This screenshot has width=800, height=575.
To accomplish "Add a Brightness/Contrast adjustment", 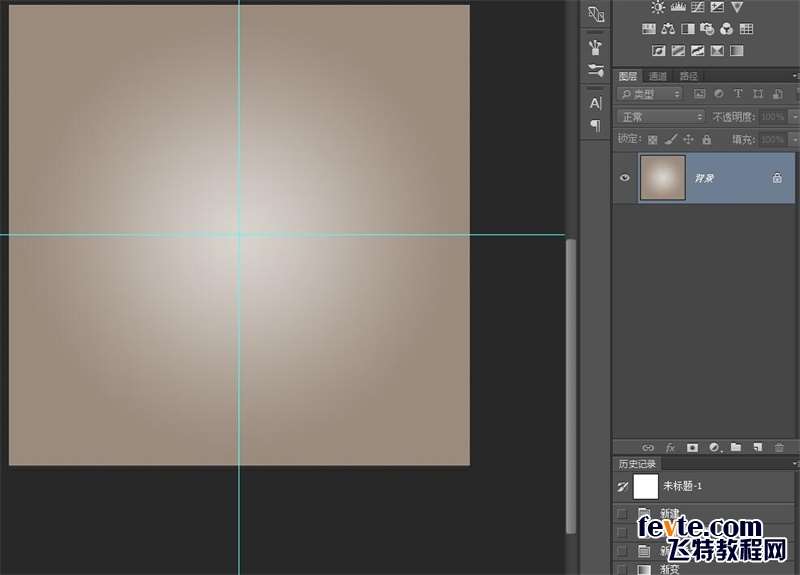I will 658,7.
